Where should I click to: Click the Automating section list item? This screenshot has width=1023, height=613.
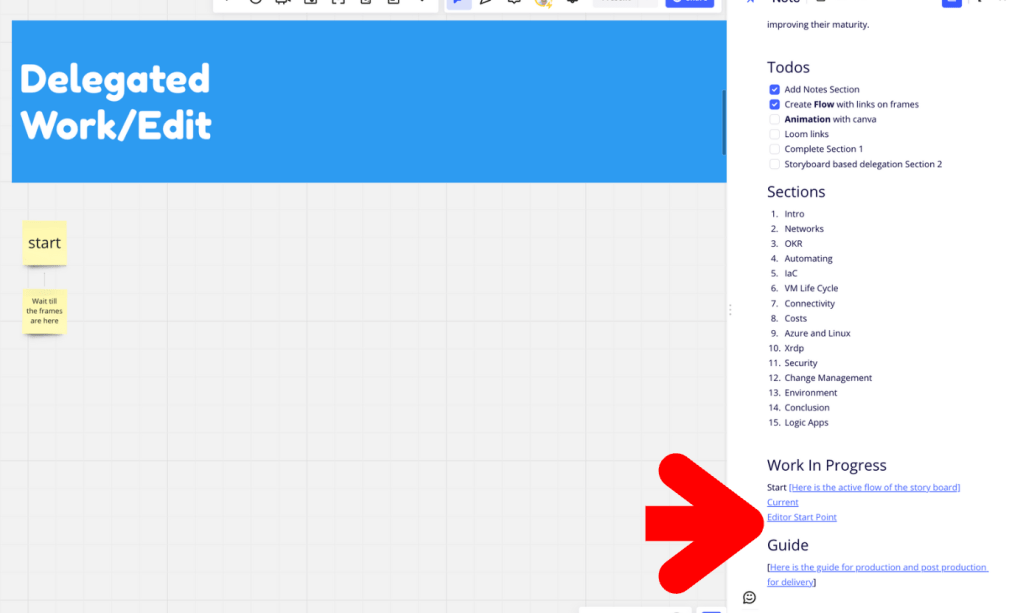(808, 259)
